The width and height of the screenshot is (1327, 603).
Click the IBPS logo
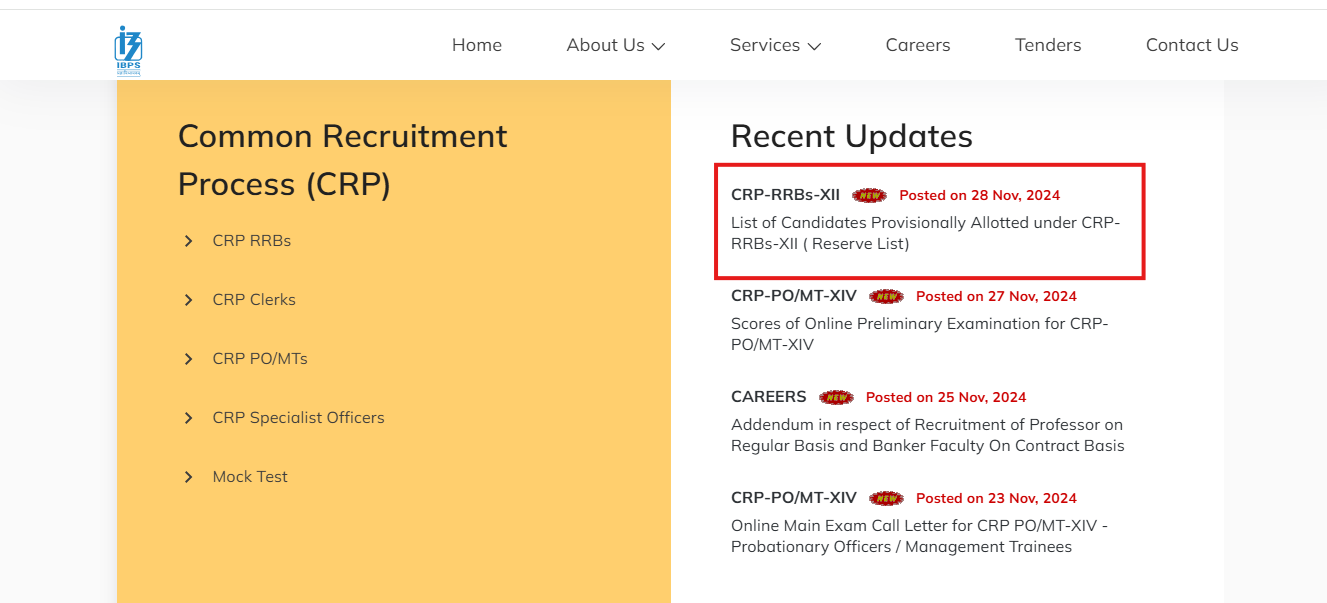[128, 46]
